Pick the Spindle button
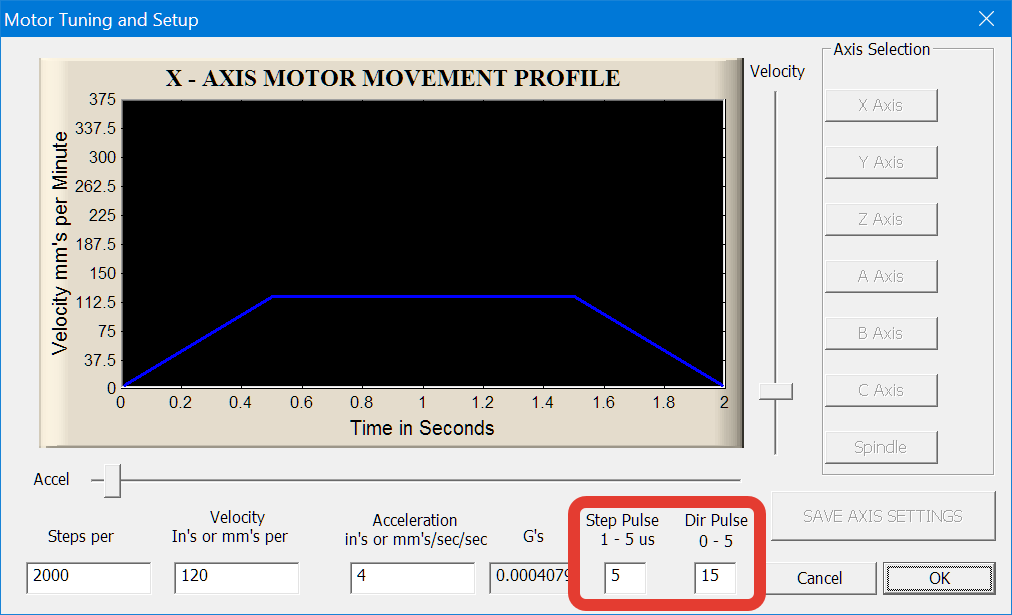The width and height of the screenshot is (1012, 615). click(x=881, y=447)
